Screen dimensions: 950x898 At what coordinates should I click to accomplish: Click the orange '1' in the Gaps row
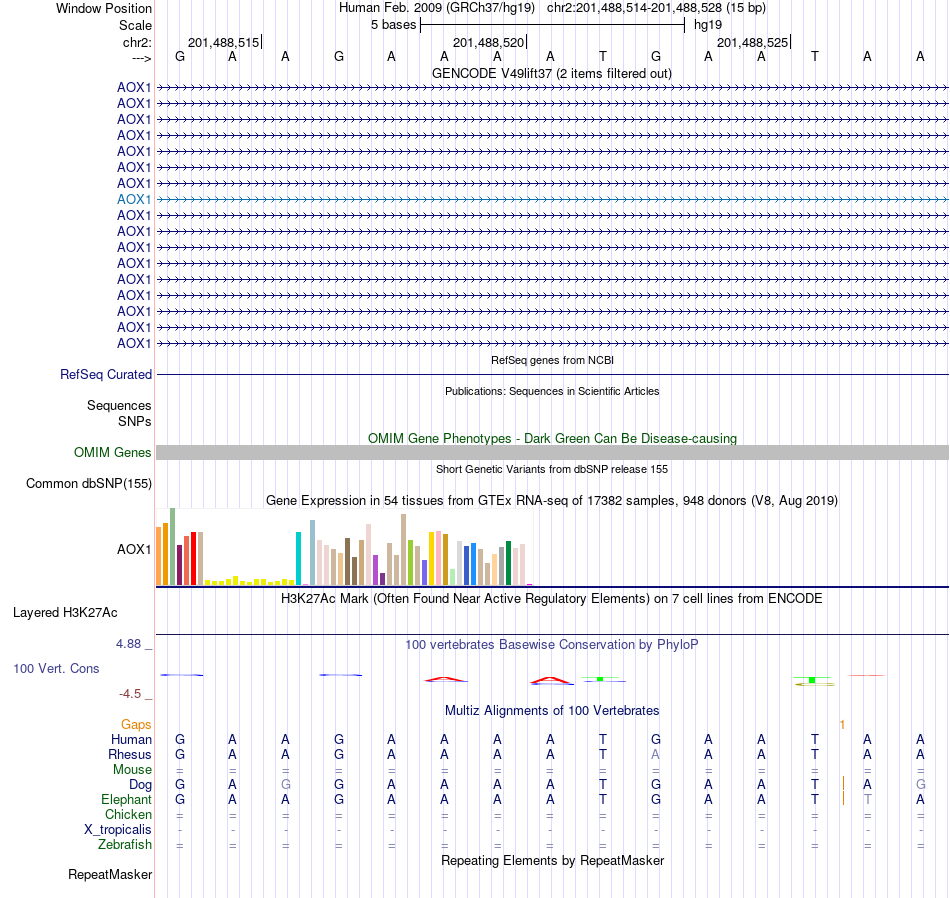pyautogui.click(x=842, y=725)
